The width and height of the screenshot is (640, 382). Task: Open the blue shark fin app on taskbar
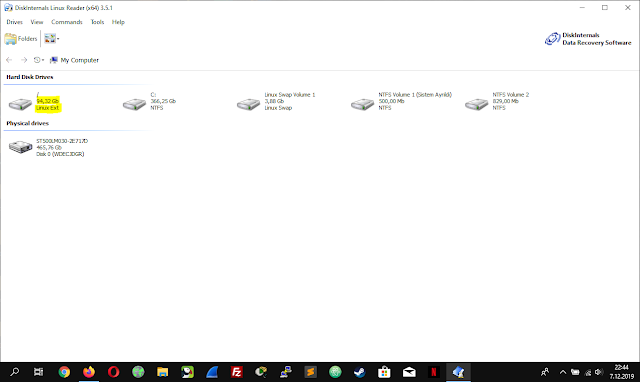[212, 372]
